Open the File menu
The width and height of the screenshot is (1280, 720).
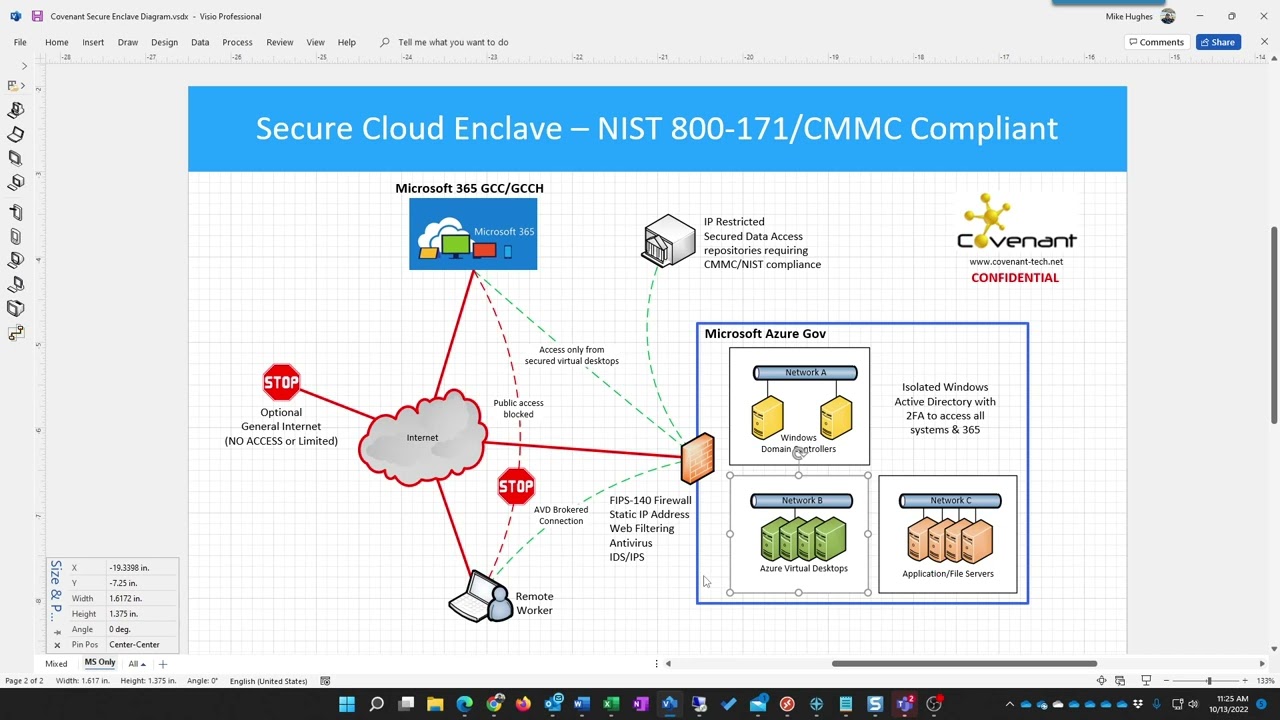20,42
